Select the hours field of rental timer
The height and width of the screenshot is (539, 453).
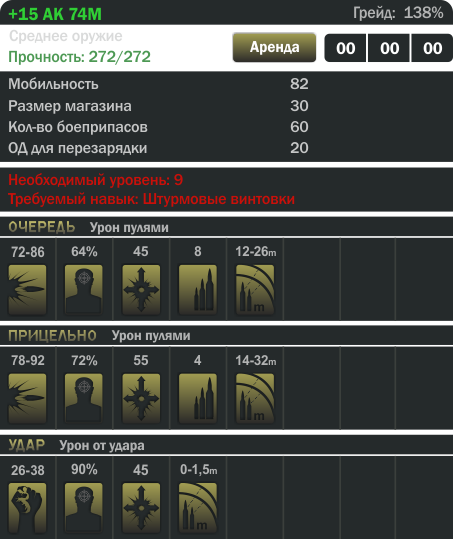point(345,48)
